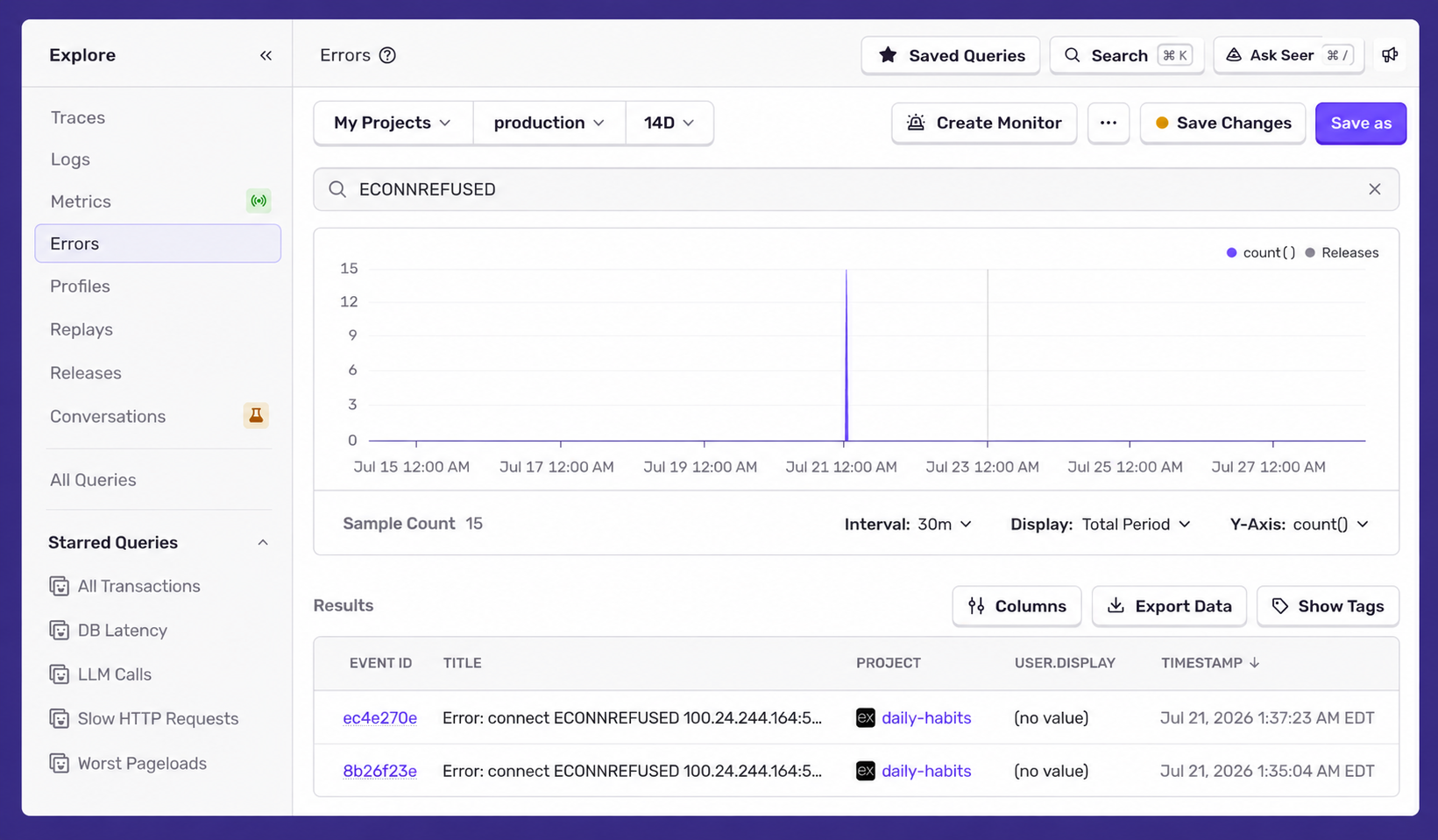Click the star icon in Saved Queries
Screen dimensions: 1438x840
point(888,55)
